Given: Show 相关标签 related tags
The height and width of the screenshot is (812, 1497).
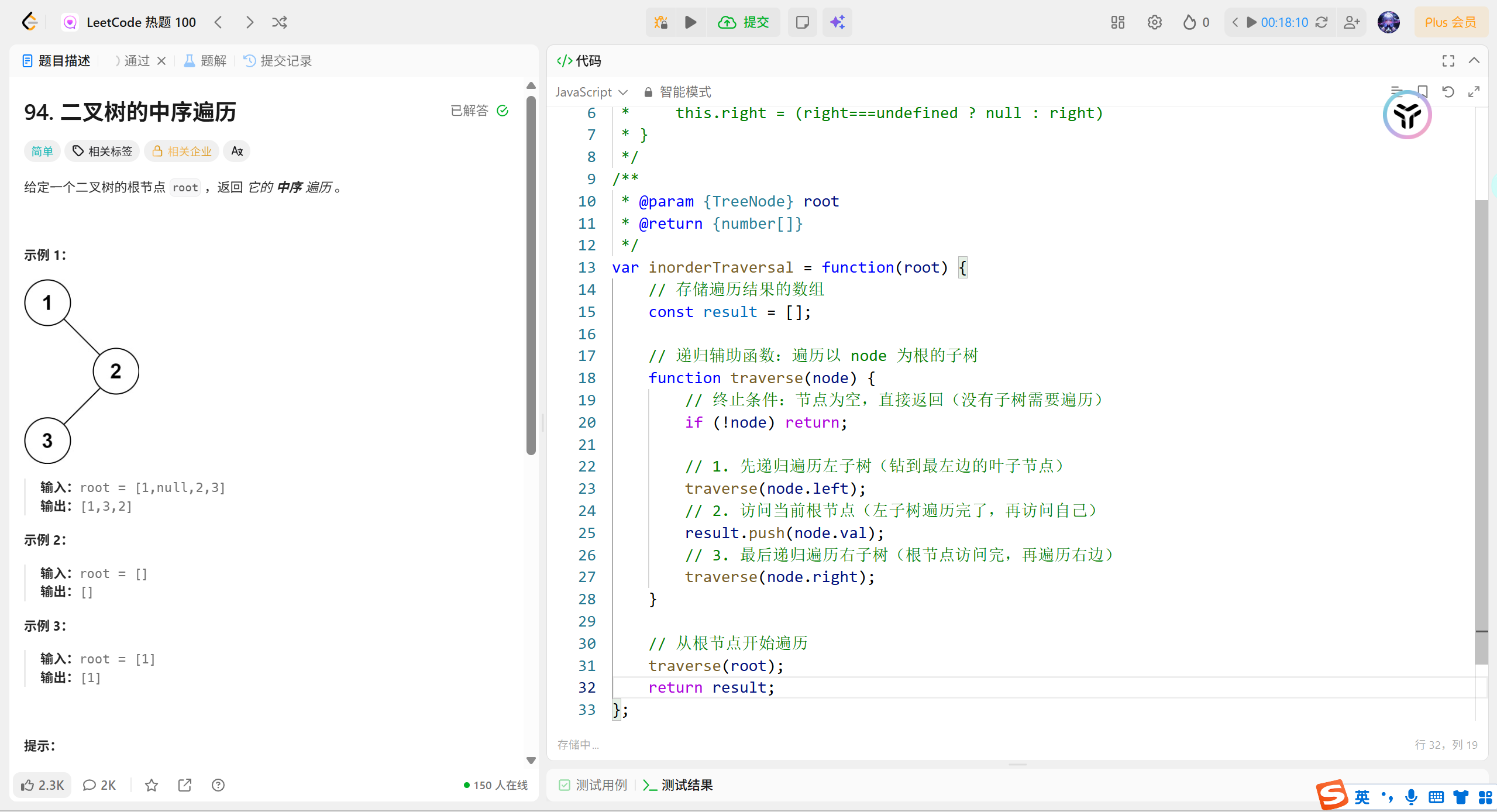Looking at the screenshot, I should pyautogui.click(x=102, y=152).
